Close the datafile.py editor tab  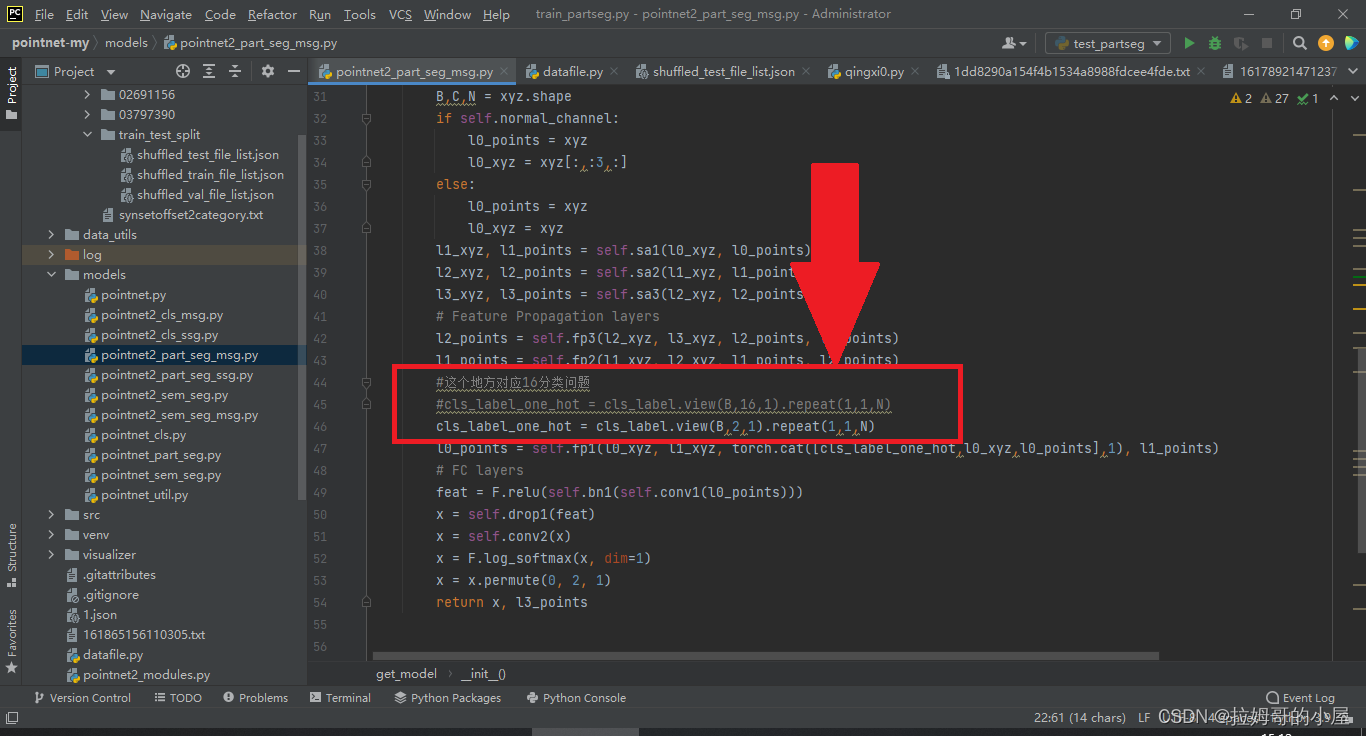pos(614,72)
